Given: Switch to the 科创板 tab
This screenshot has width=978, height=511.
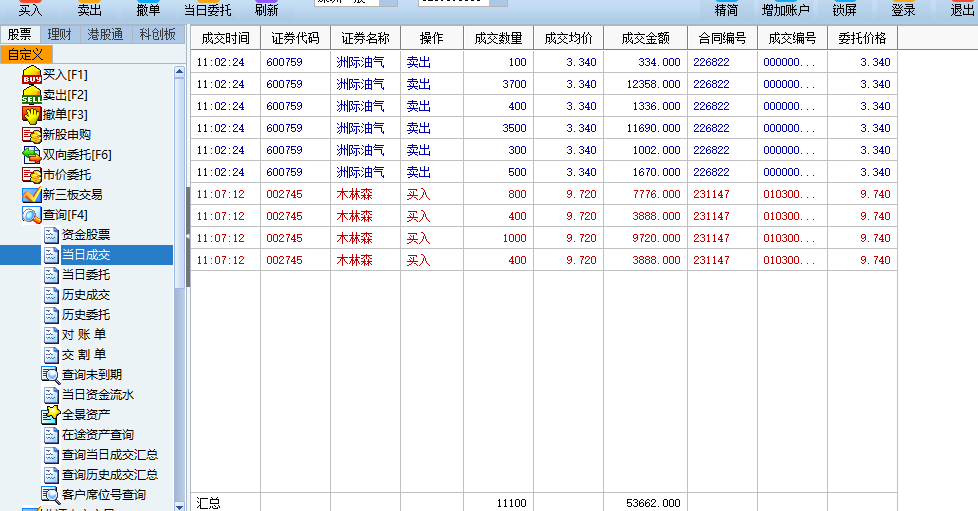Looking at the screenshot, I should pyautogui.click(x=158, y=34).
